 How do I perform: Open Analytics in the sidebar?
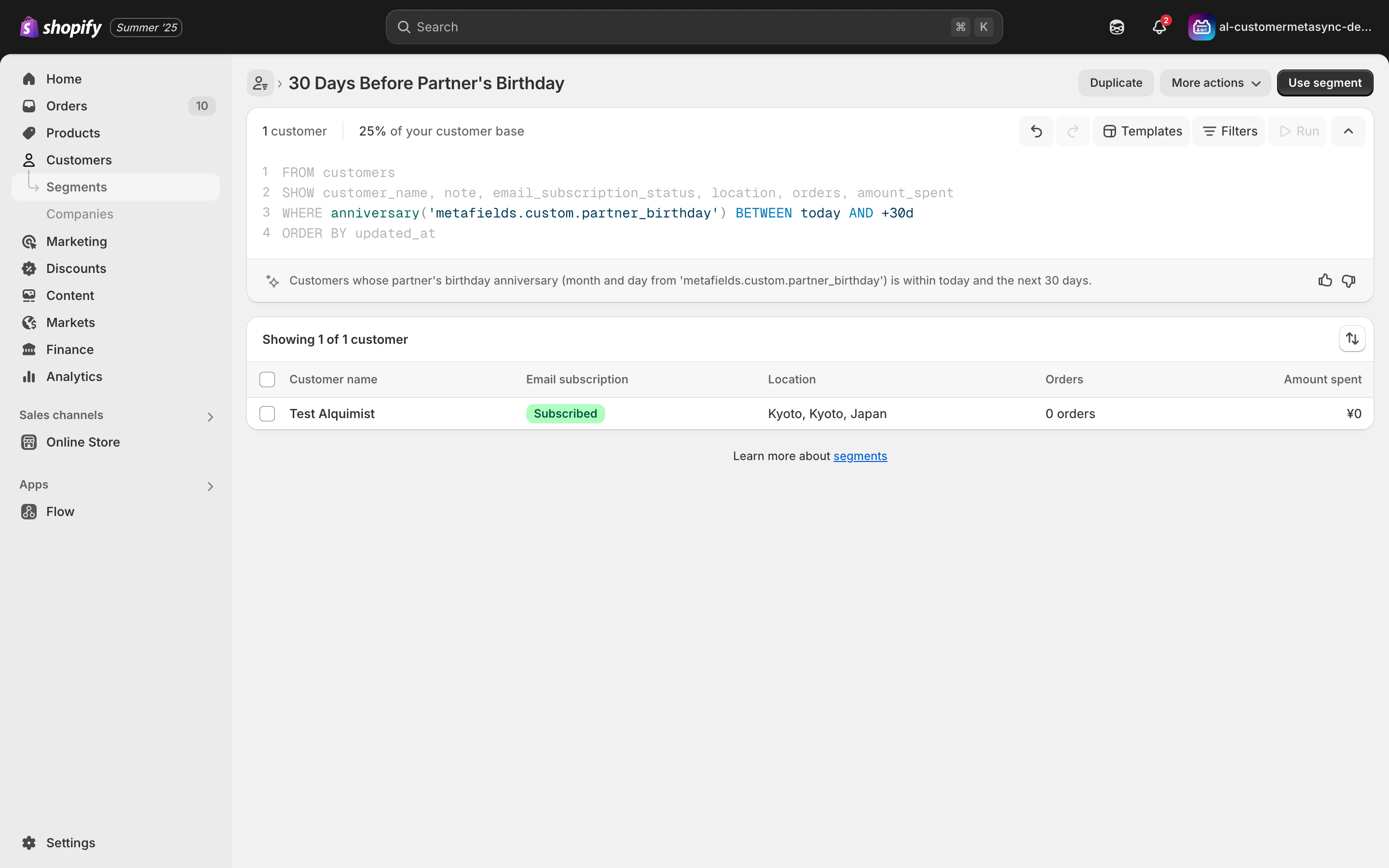(115, 376)
